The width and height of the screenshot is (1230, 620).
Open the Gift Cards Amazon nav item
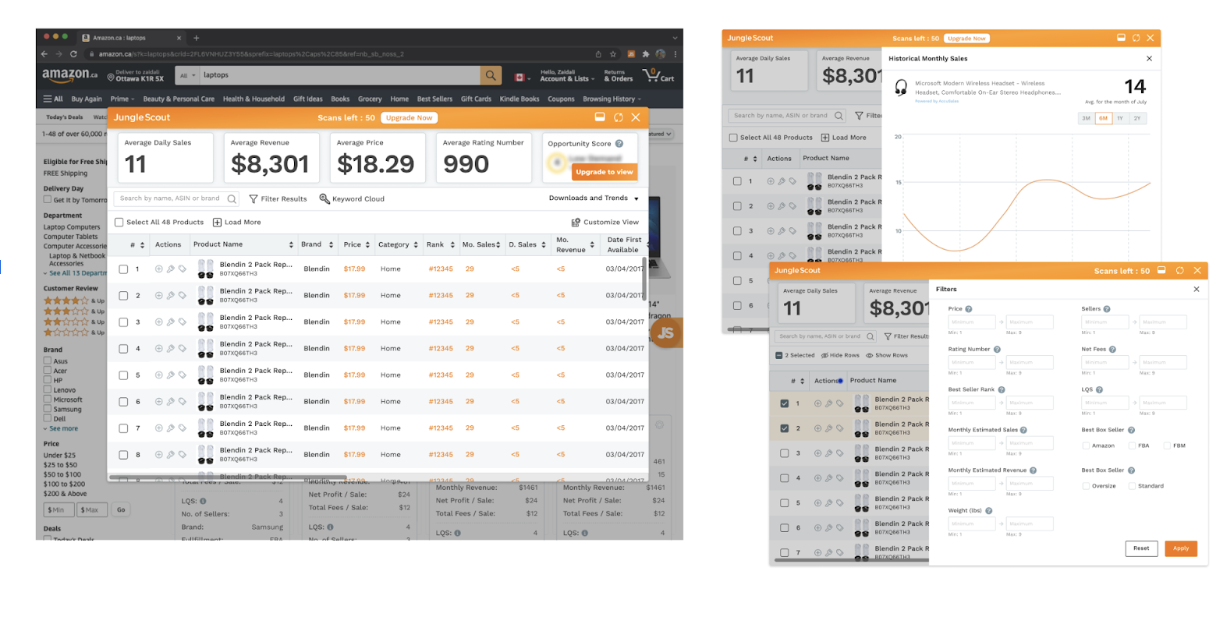click(476, 99)
